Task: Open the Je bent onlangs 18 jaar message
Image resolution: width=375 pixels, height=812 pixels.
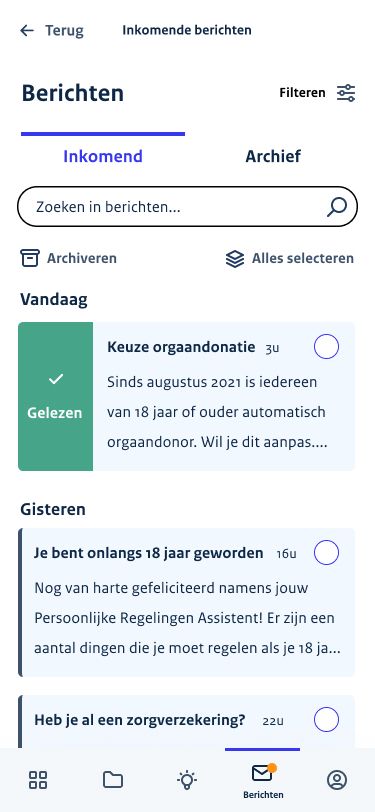Action: click(x=187, y=602)
